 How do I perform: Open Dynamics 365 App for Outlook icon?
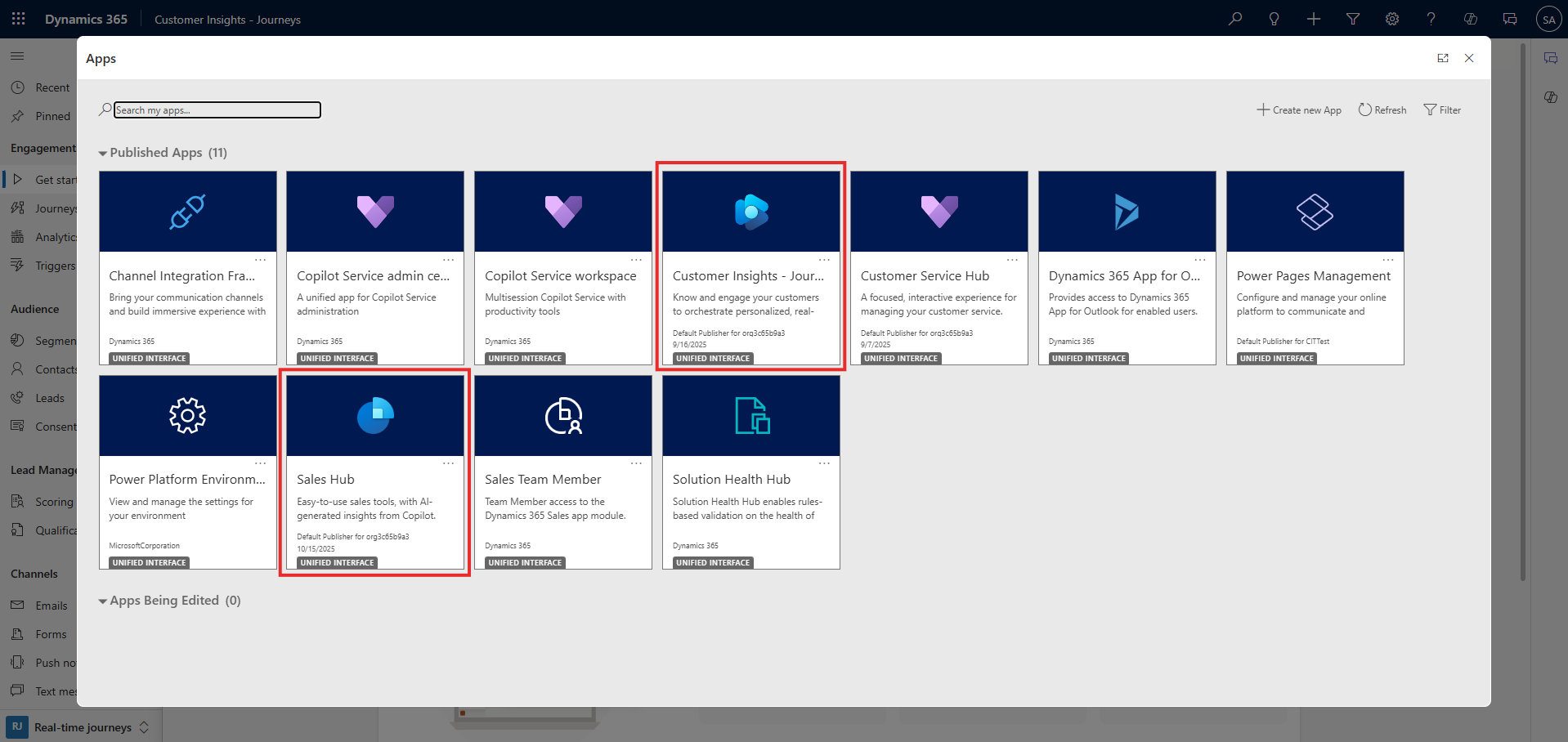click(1127, 212)
